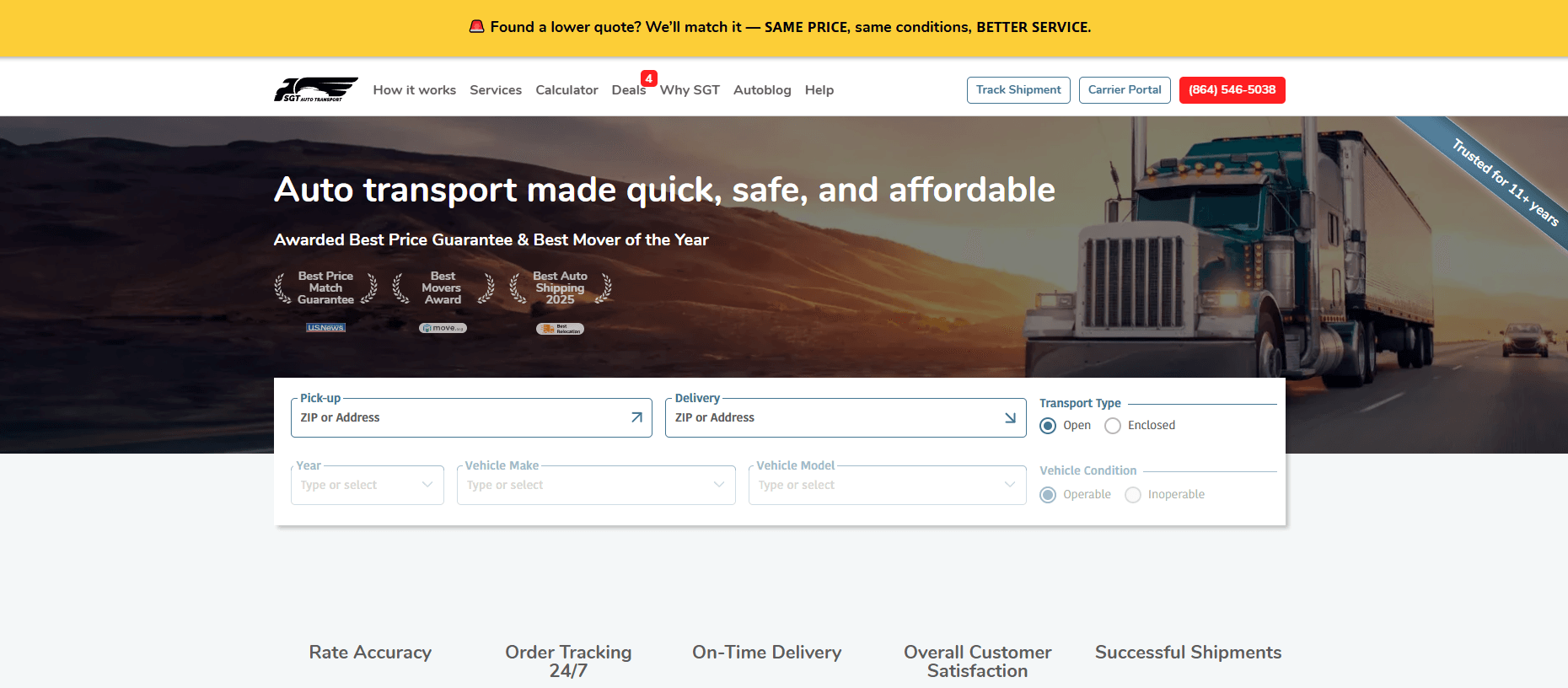Open the Vehicle Make dropdown

pyautogui.click(x=595, y=485)
